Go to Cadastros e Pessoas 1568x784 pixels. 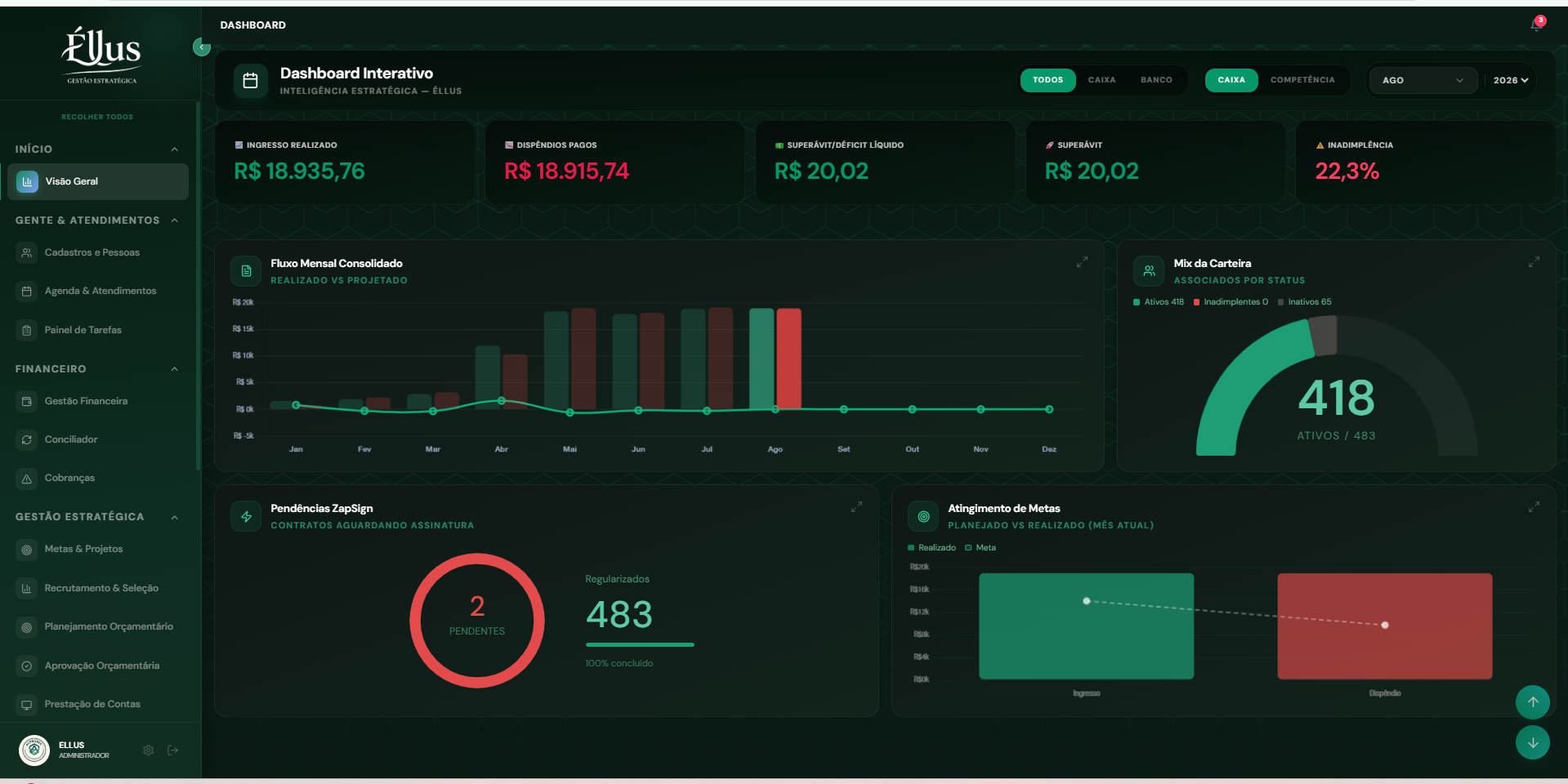tap(98, 253)
